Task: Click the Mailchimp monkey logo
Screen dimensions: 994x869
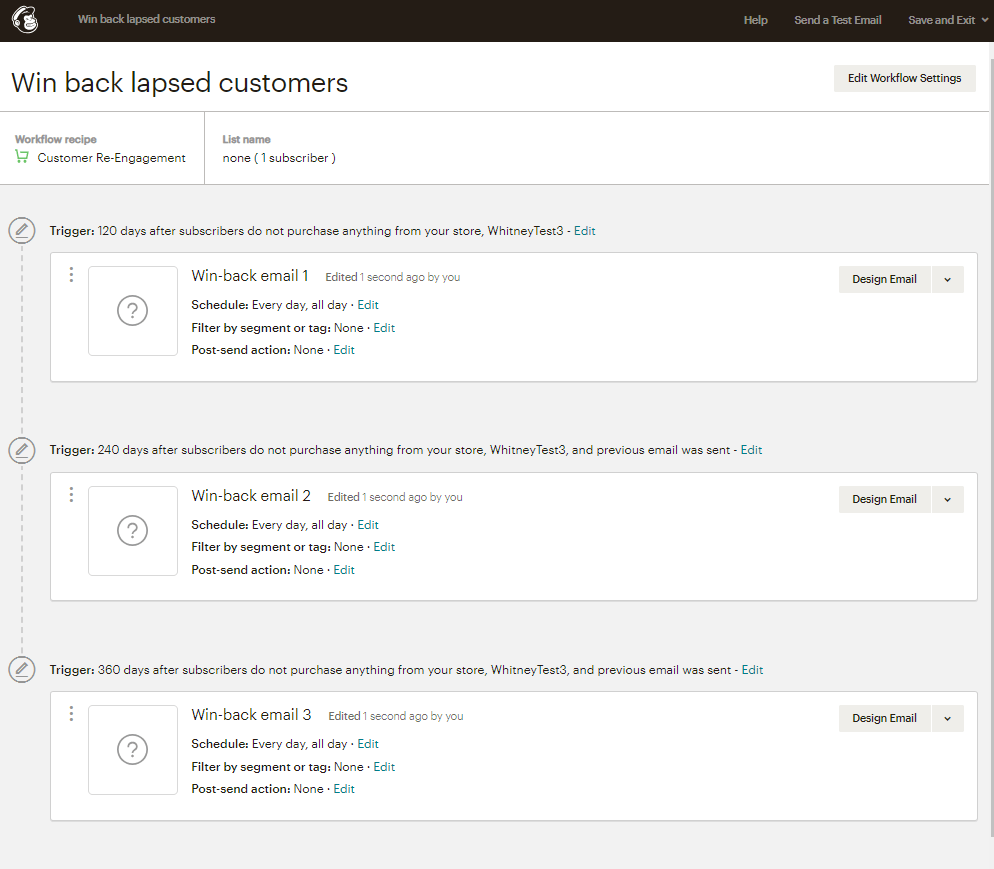Action: 25,20
